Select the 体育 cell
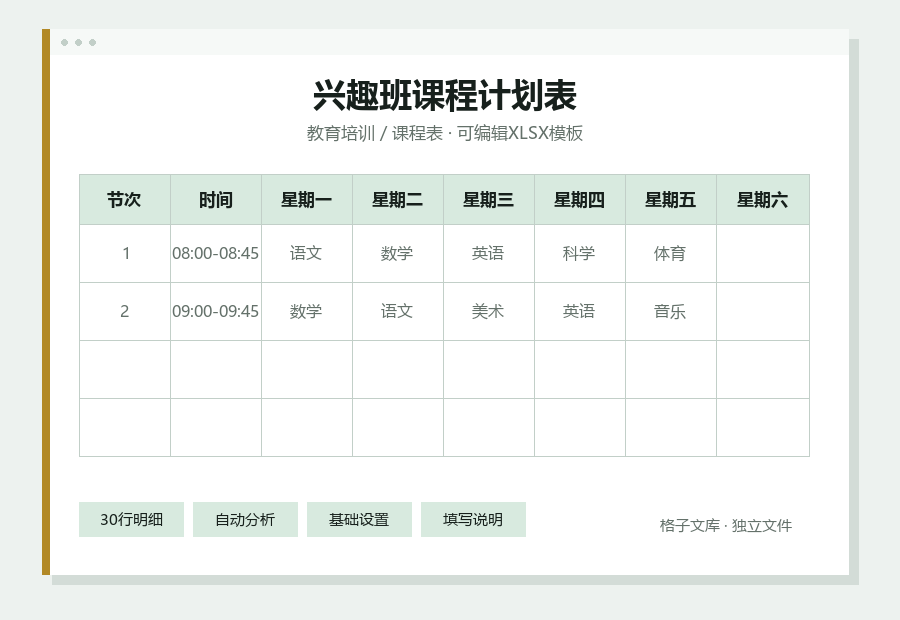 click(670, 253)
